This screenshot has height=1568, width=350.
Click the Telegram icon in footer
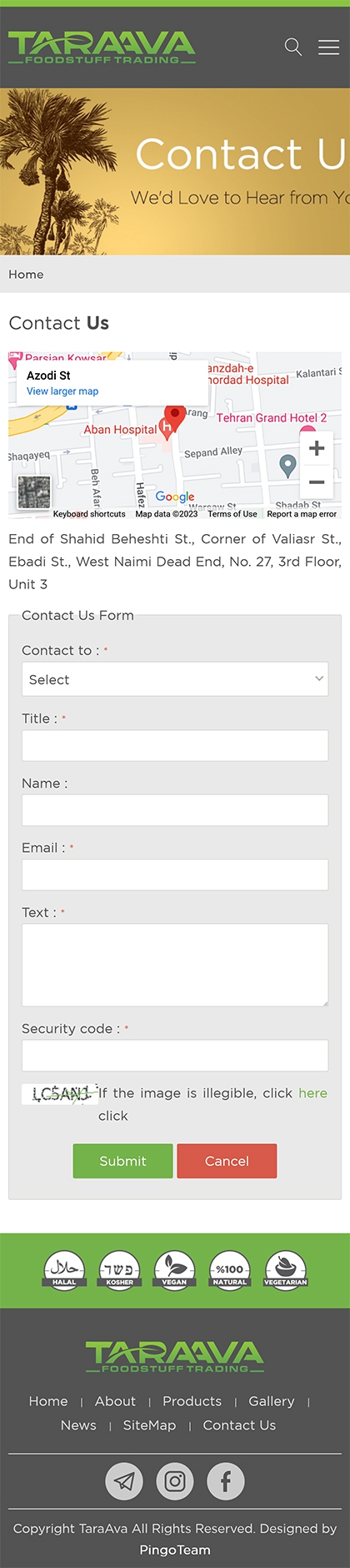pyautogui.click(x=124, y=1480)
